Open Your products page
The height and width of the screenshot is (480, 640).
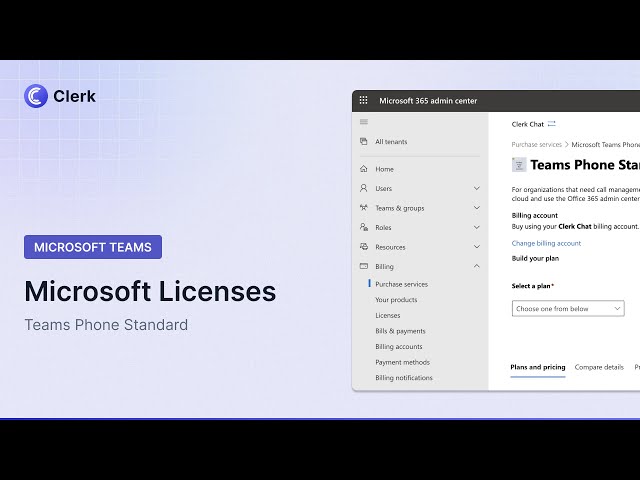coord(396,300)
